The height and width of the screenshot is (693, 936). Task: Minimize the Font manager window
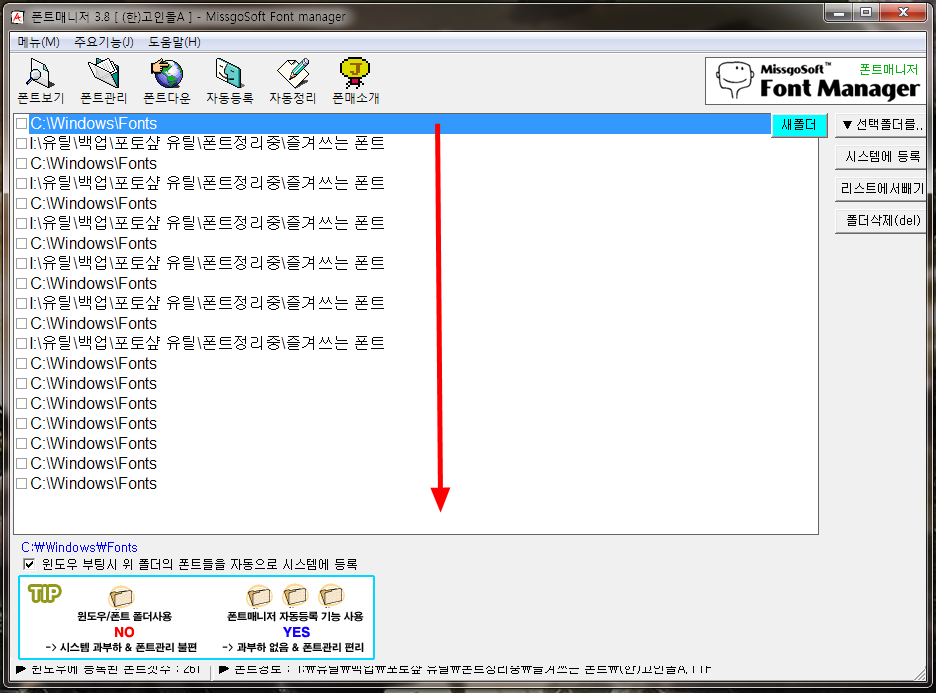pyautogui.click(x=839, y=13)
